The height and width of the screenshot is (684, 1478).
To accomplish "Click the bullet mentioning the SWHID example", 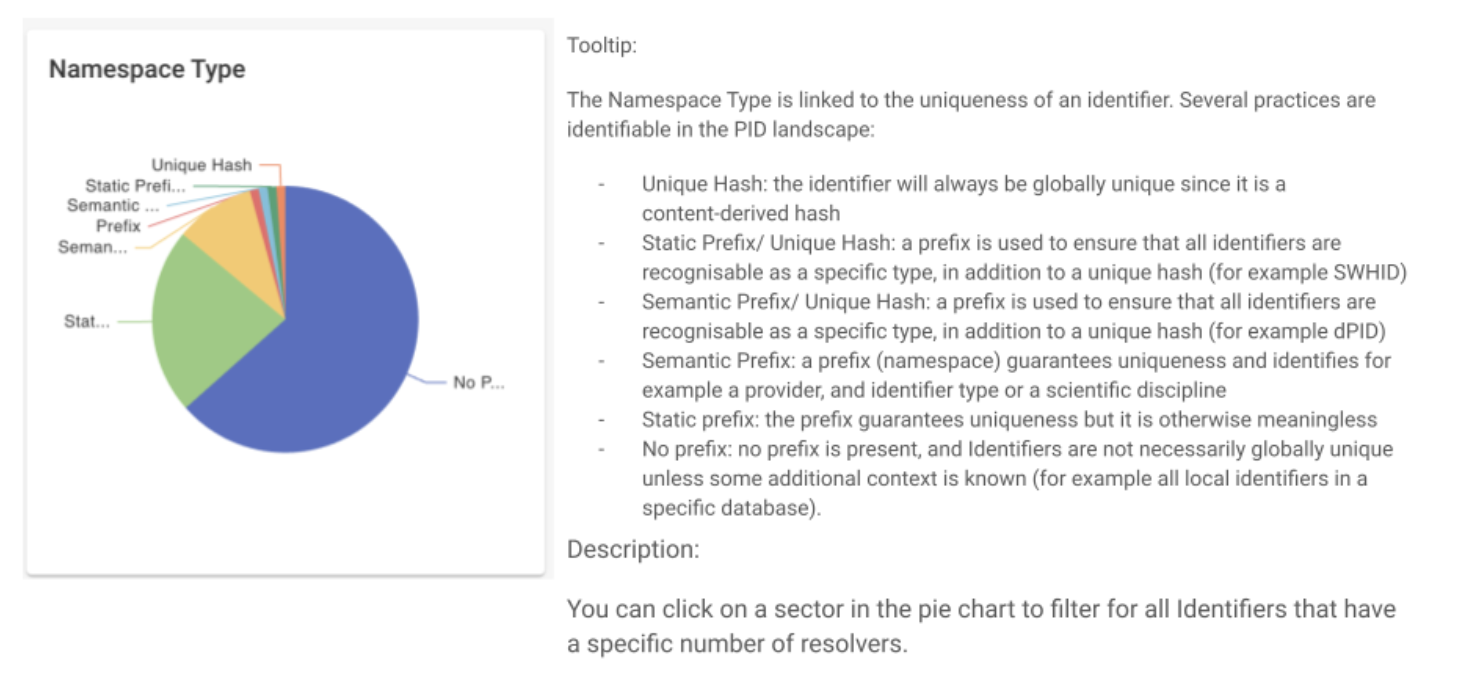I will [x=1024, y=257].
